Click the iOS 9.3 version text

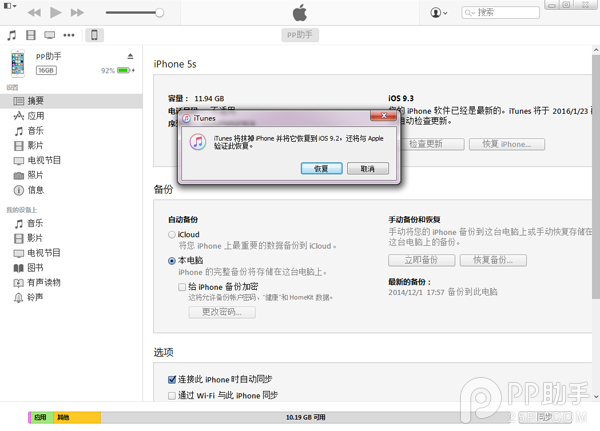click(401, 98)
